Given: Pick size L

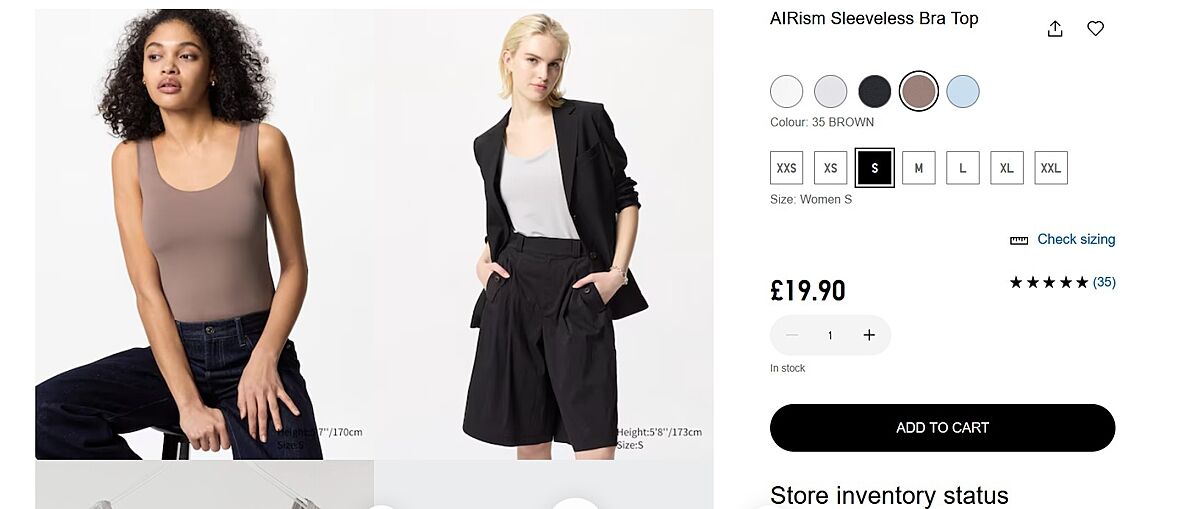Looking at the screenshot, I should pos(963,168).
